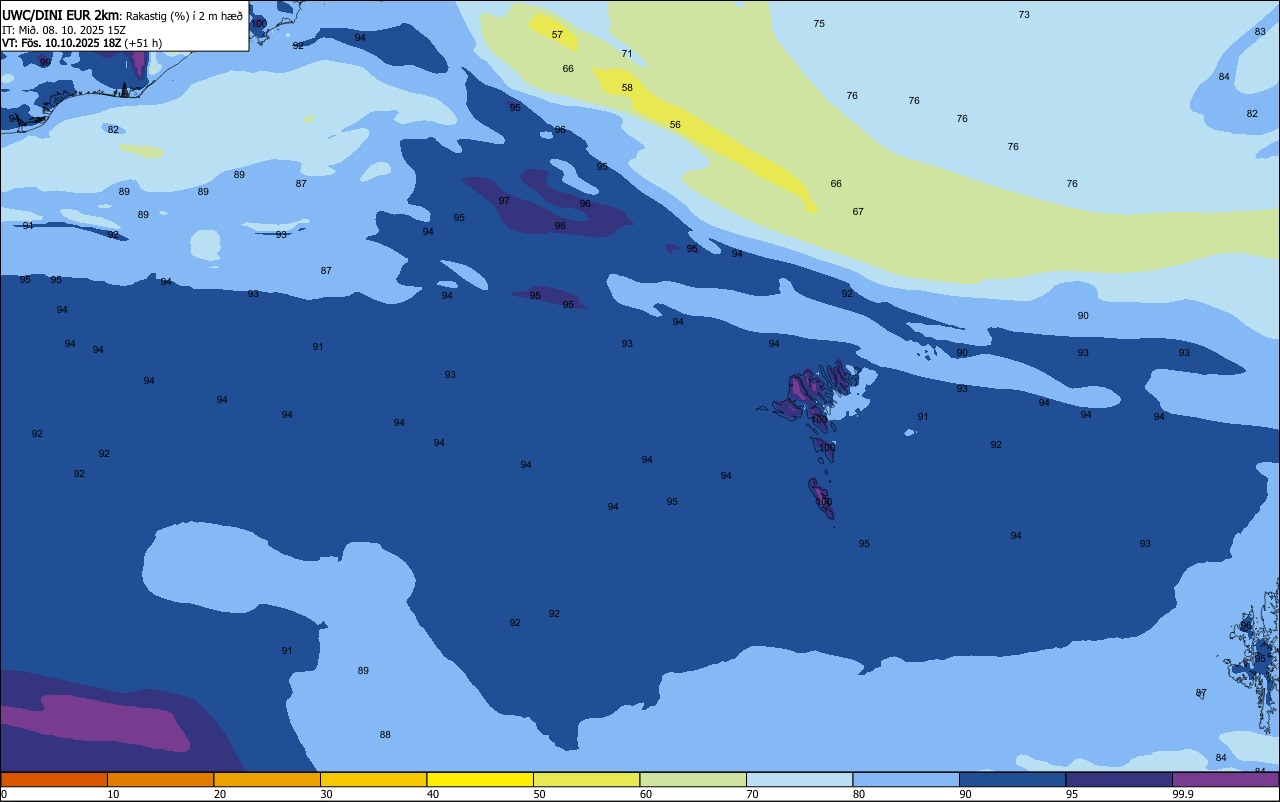Click the map value '88' near bottom
1280x802 pixels.
tap(385, 735)
